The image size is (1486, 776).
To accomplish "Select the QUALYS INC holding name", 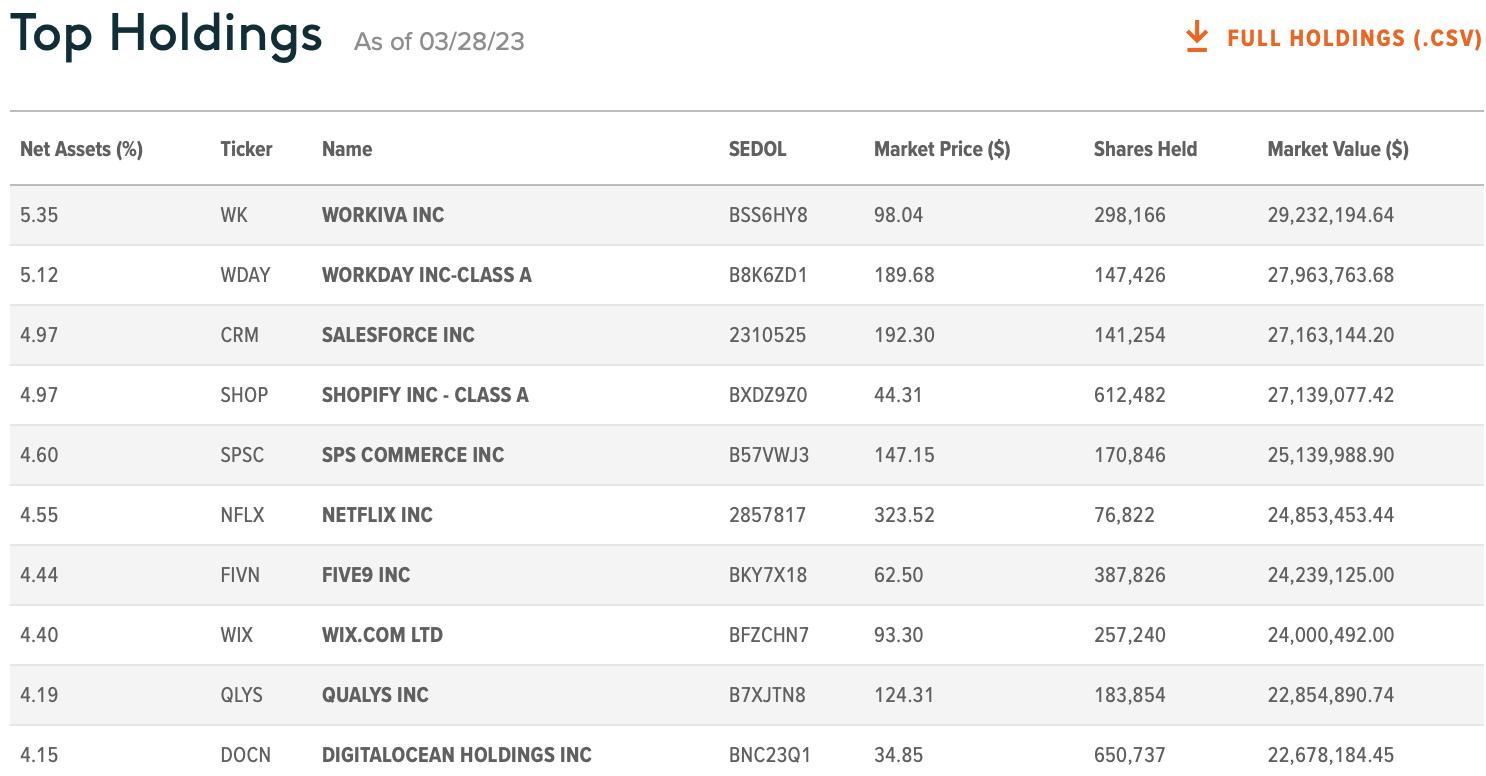I will click(375, 695).
